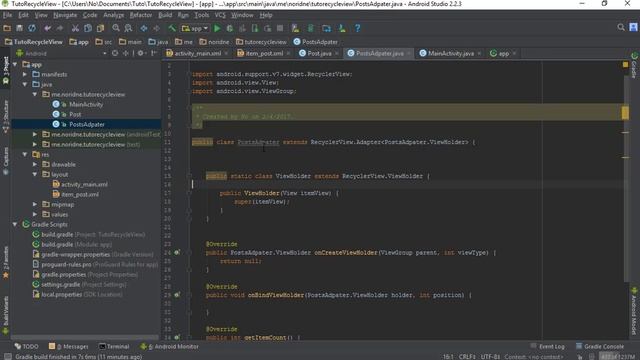Screen dimensions: 640x360
Task: Open the Gradle Console
Action: [600, 346]
